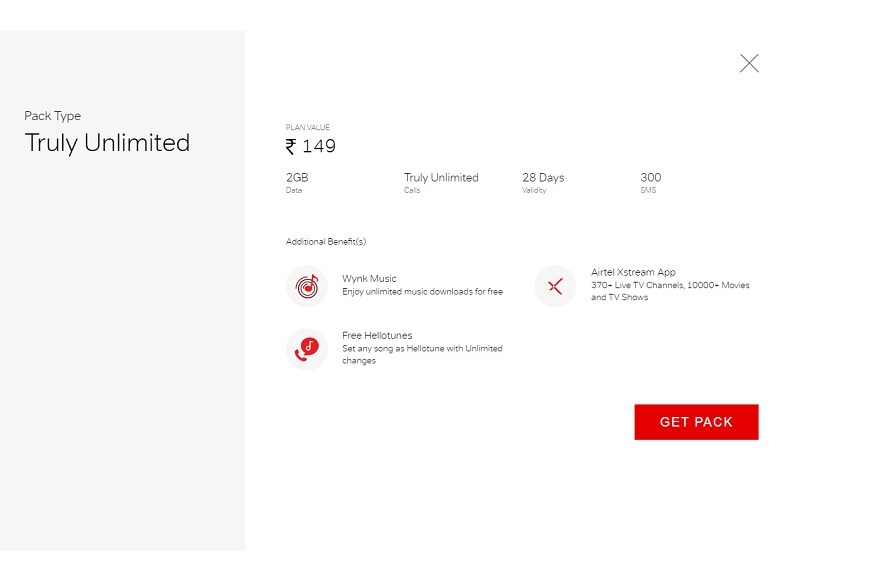Click the 300 SMS value
Image resolution: width=875 pixels, height=583 pixels.
[x=651, y=177]
